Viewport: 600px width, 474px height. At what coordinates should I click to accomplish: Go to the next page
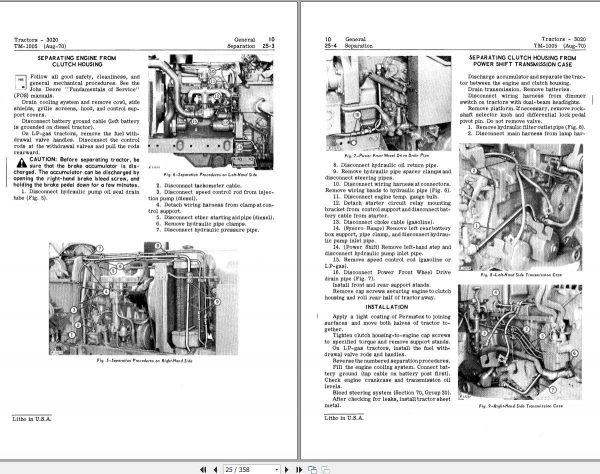pos(287,469)
